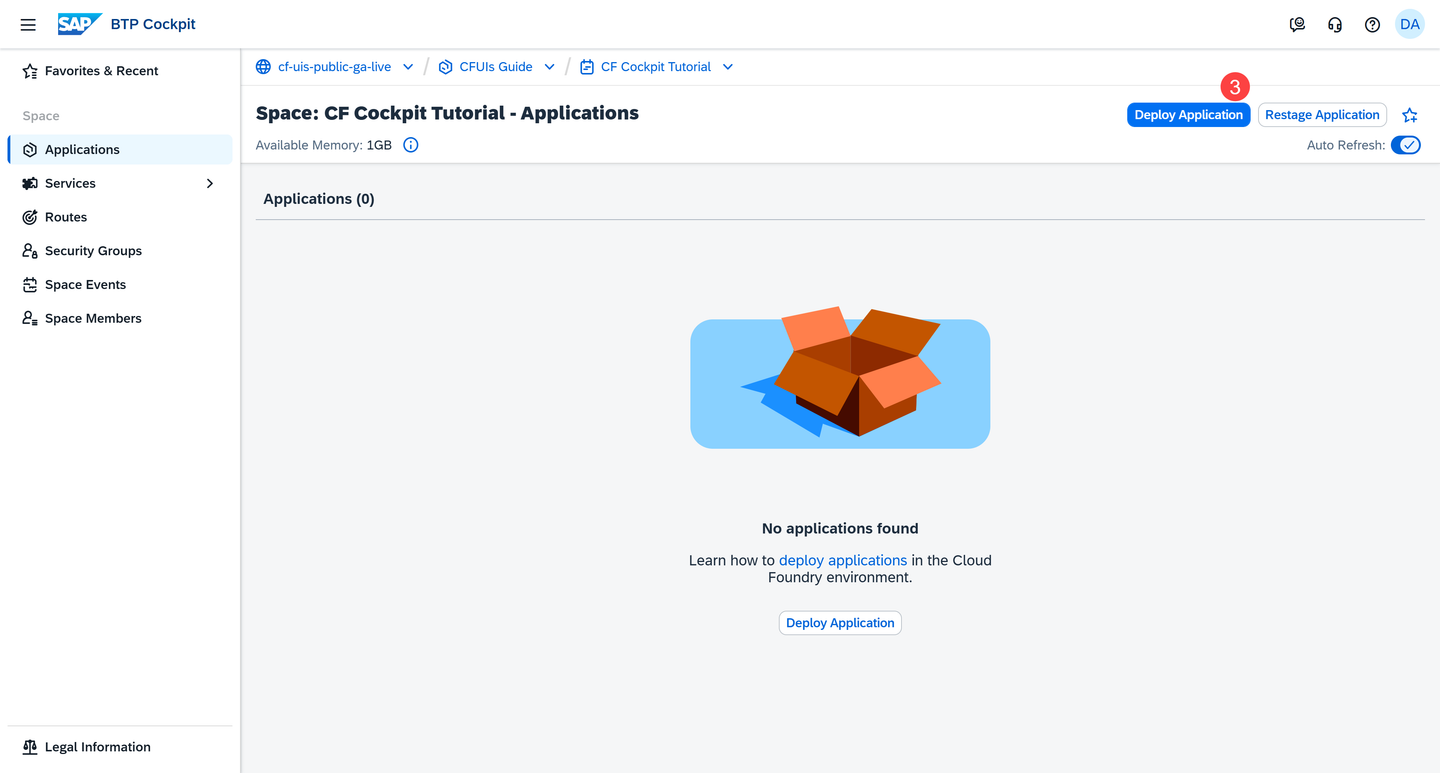Open the DA user profile avatar

(1410, 24)
